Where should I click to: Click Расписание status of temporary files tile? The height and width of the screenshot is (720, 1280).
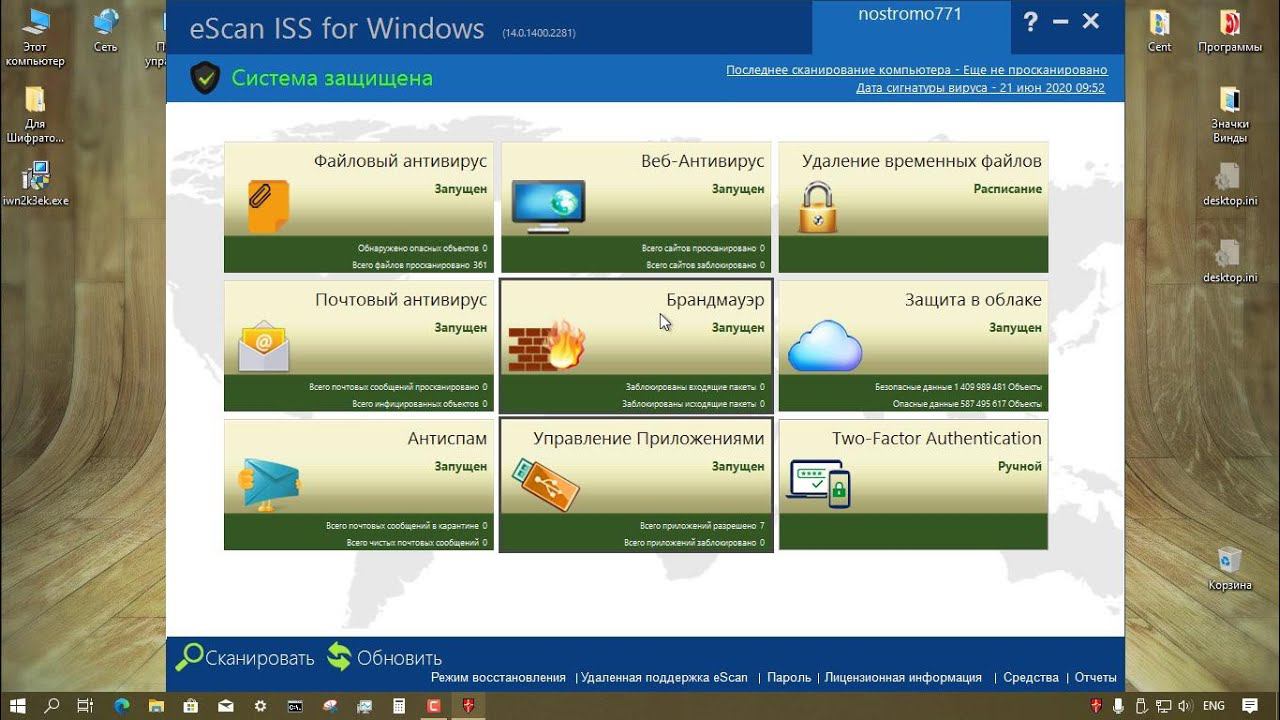1008,189
